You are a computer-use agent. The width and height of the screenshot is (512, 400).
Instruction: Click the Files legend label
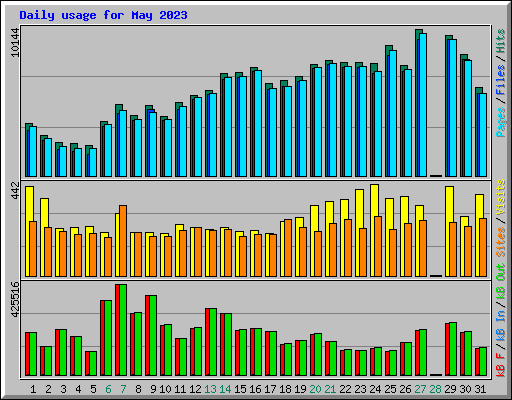pyautogui.click(x=500, y=80)
